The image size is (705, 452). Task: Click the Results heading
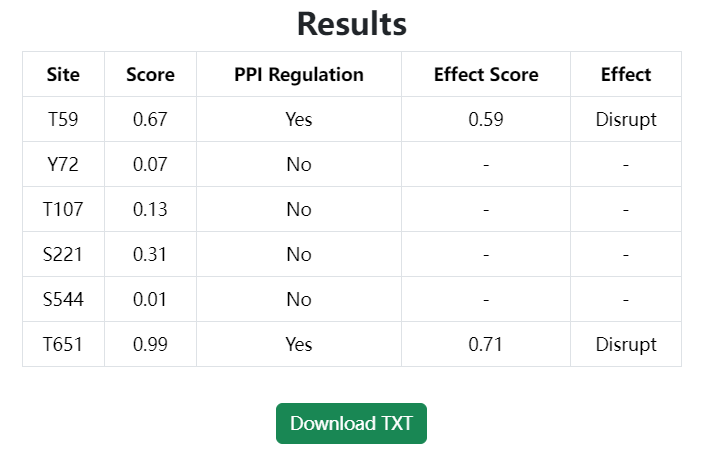[352, 23]
